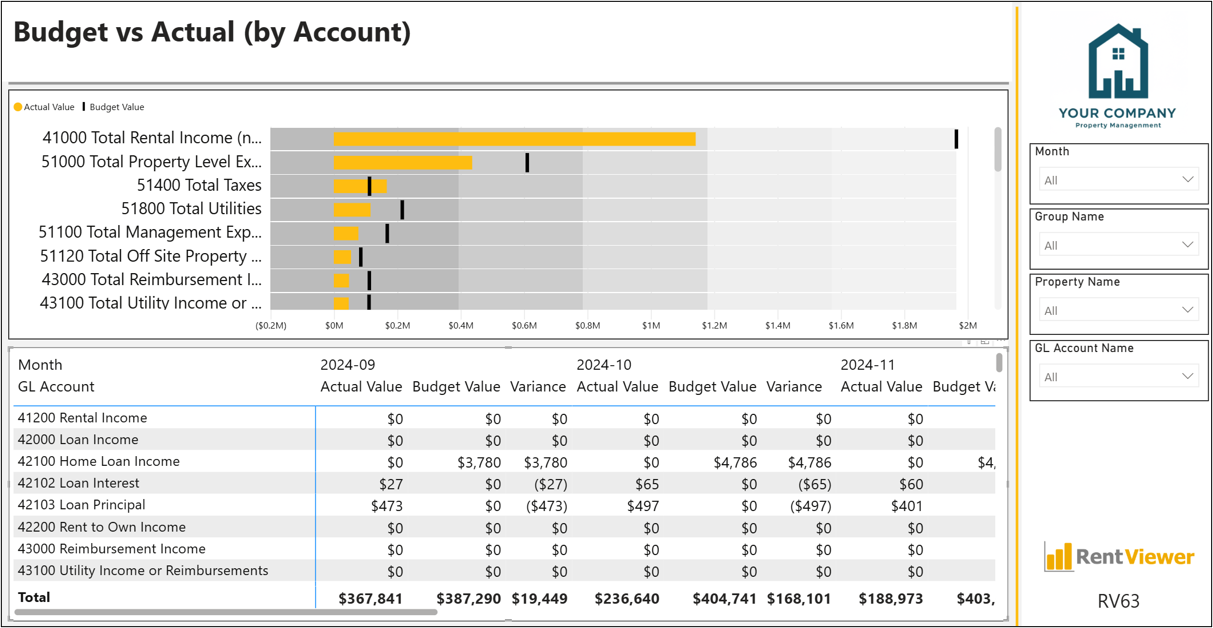The height and width of the screenshot is (628, 1213).
Task: Click the 'Budget vs Actual (by Account)' title
Action: (x=212, y=32)
